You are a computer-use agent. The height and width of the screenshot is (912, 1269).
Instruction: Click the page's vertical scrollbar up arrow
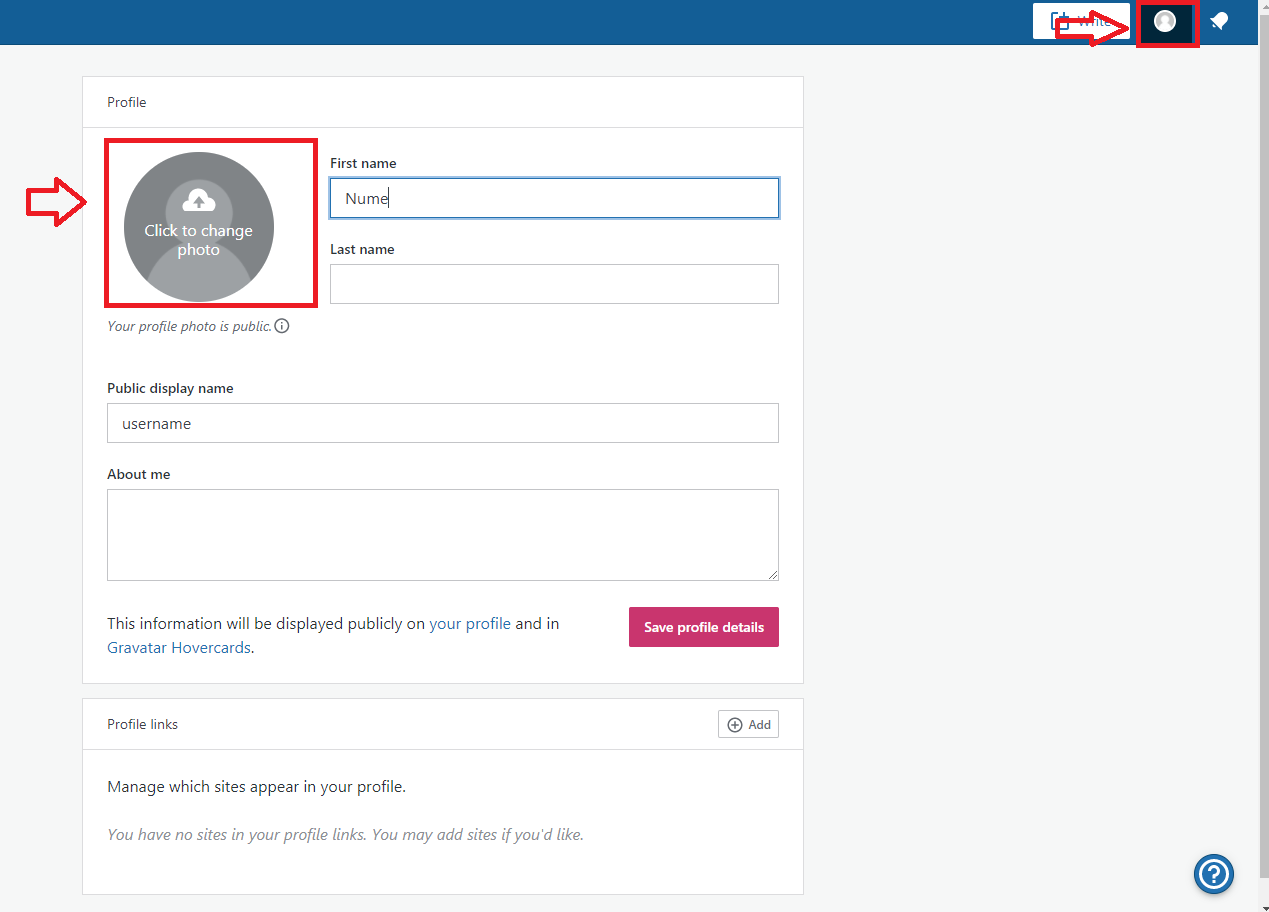click(x=1263, y=6)
